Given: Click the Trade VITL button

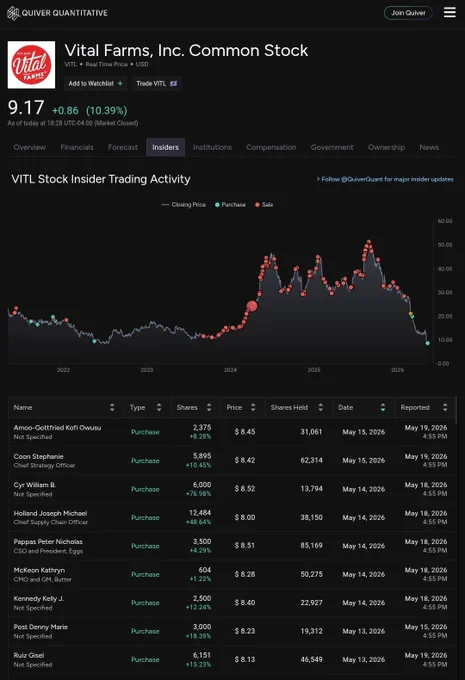Looking at the screenshot, I should coord(157,83).
